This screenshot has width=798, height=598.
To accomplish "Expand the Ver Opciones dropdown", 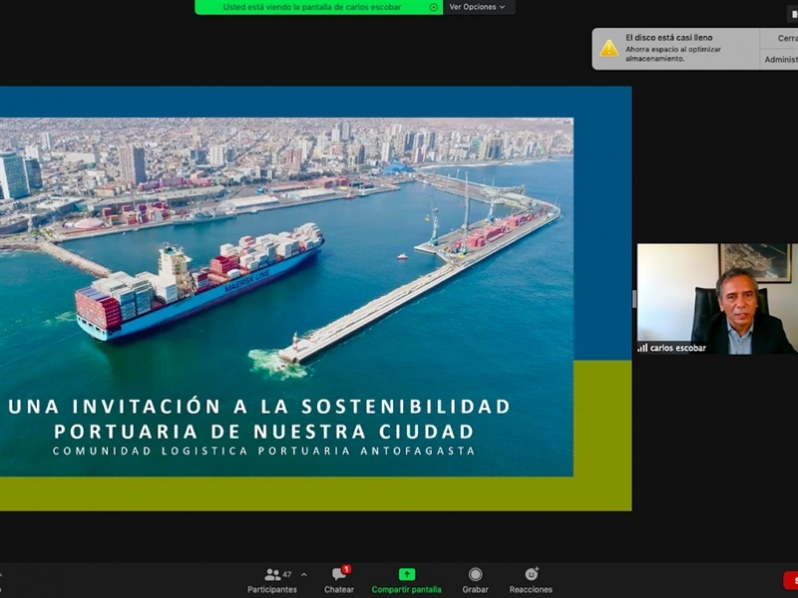I will [x=477, y=7].
